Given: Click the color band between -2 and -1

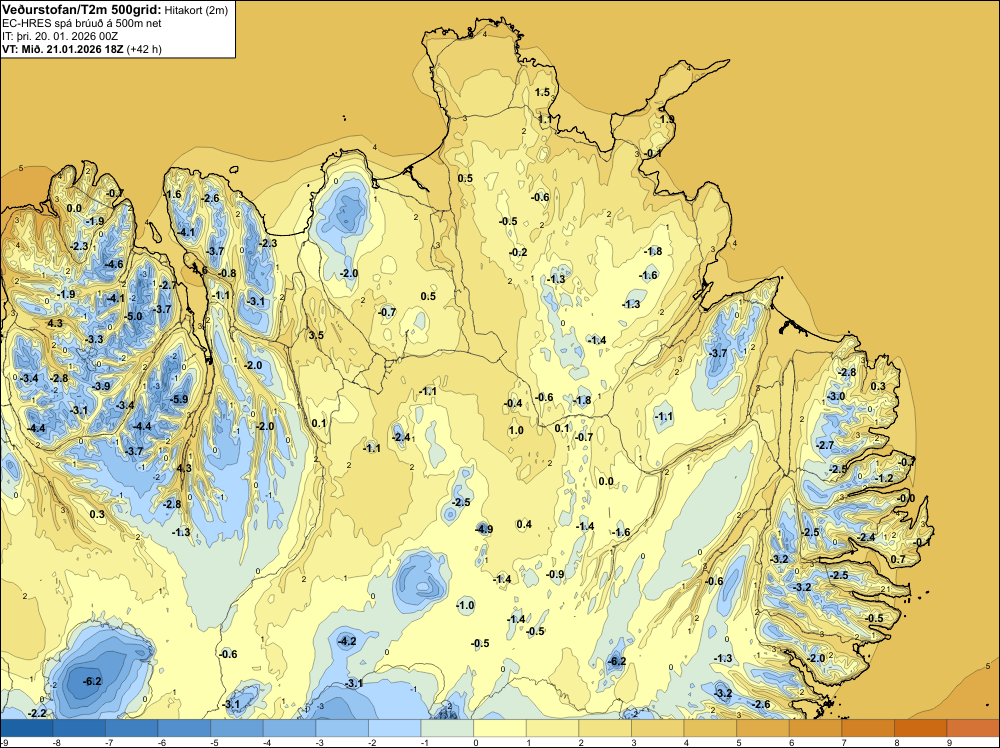Looking at the screenshot, I should coord(395,728).
